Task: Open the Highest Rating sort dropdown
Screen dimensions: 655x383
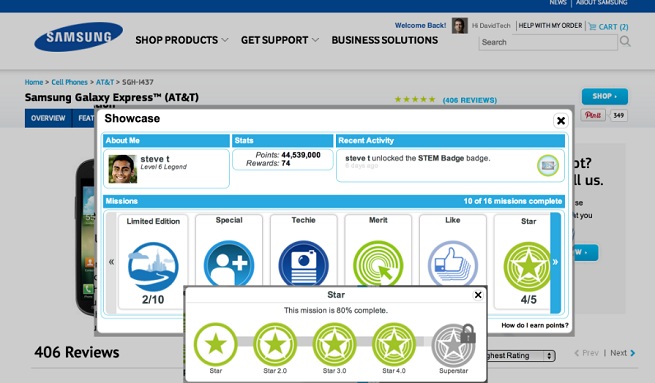Action: (520, 355)
